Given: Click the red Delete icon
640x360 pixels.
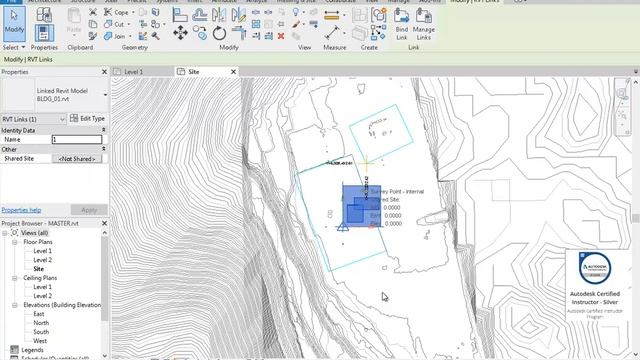Looking at the screenshot, I should tap(281, 36).
